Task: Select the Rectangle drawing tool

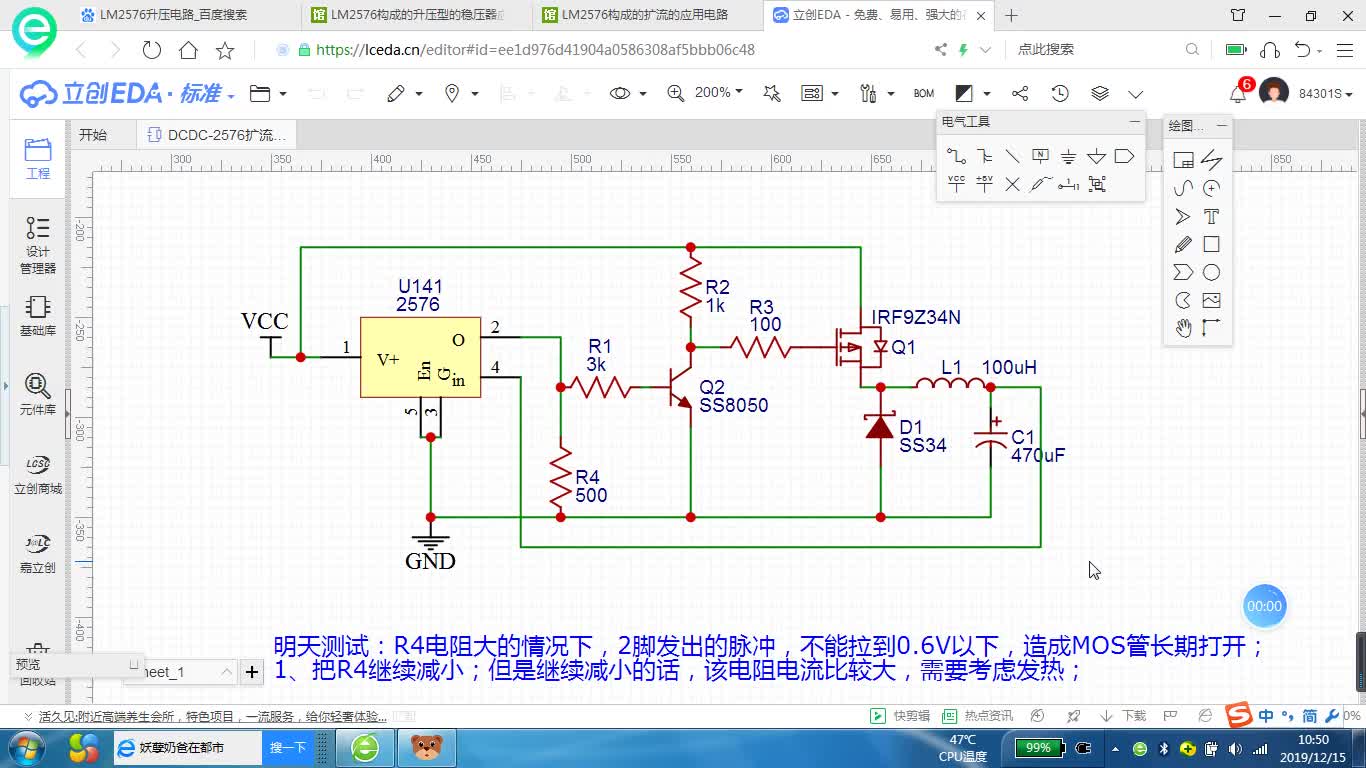Action: point(1211,244)
